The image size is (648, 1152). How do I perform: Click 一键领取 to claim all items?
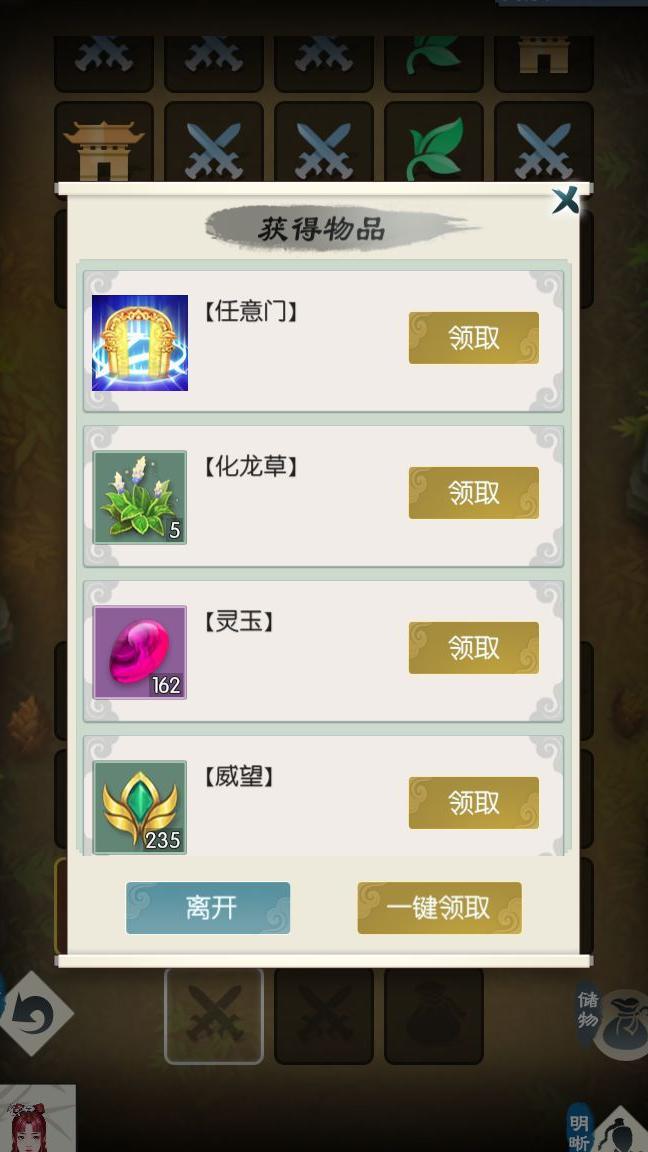pos(439,908)
